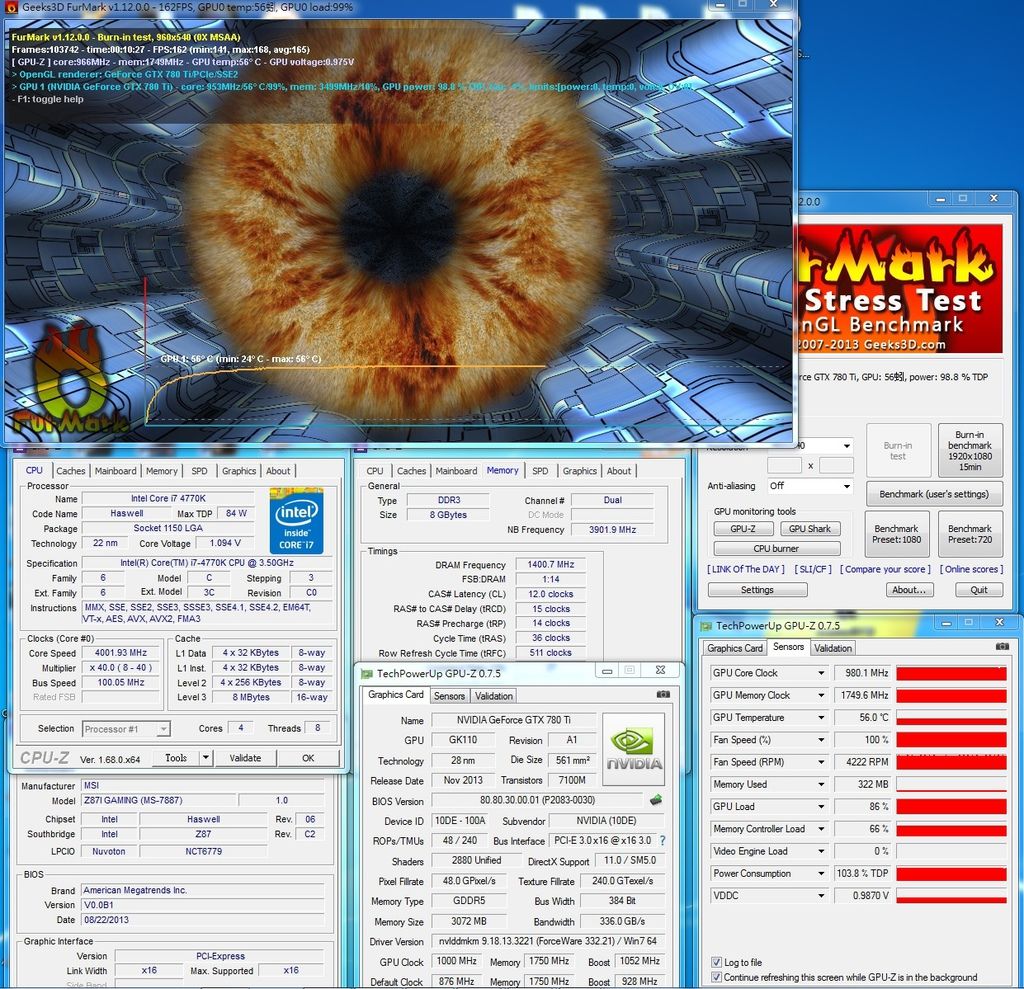
Task: Click the FurMark resolution height input field
Action: pos(836,465)
